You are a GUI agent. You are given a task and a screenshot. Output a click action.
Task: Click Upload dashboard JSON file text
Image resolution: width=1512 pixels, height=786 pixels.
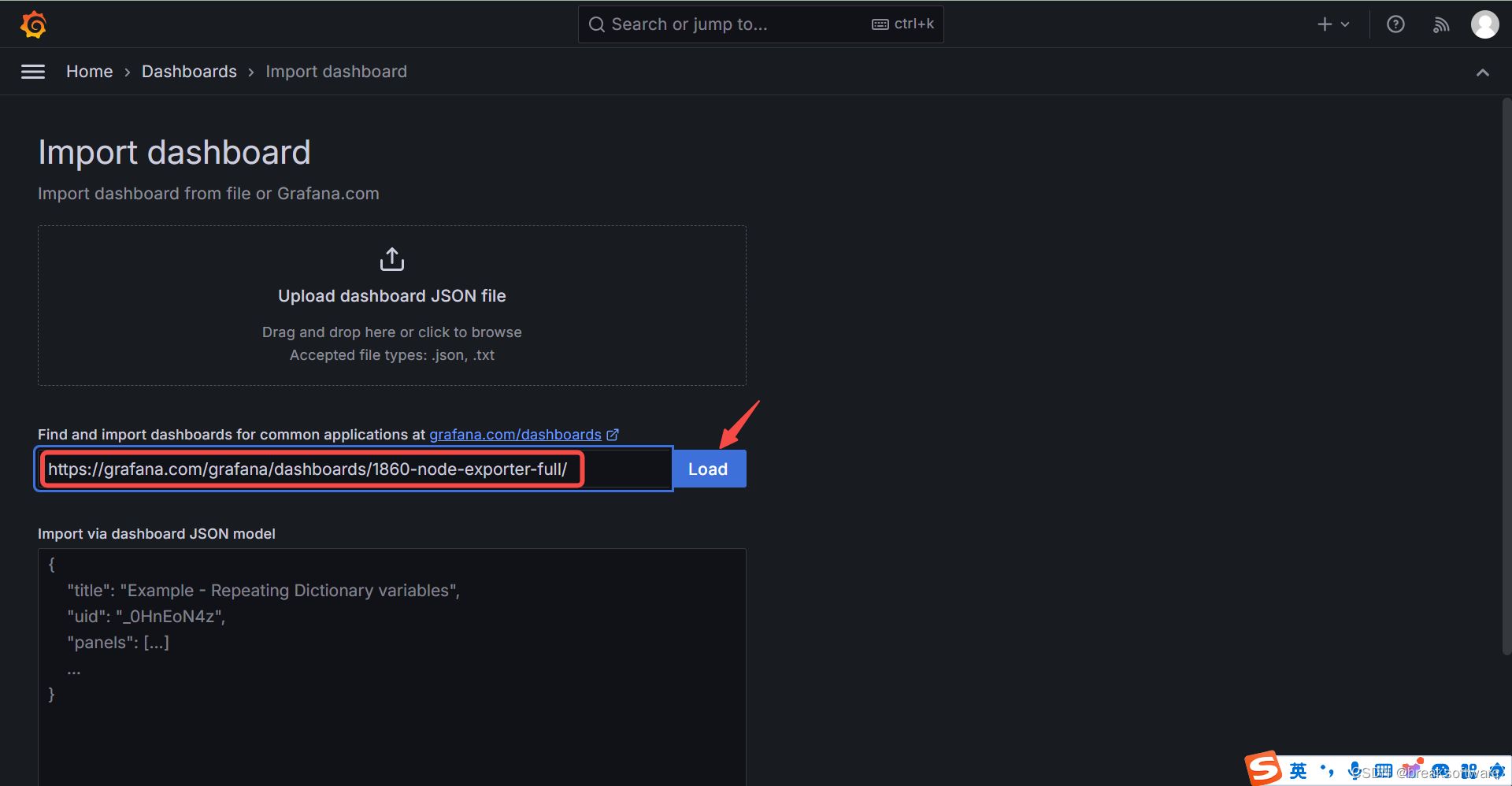point(392,296)
